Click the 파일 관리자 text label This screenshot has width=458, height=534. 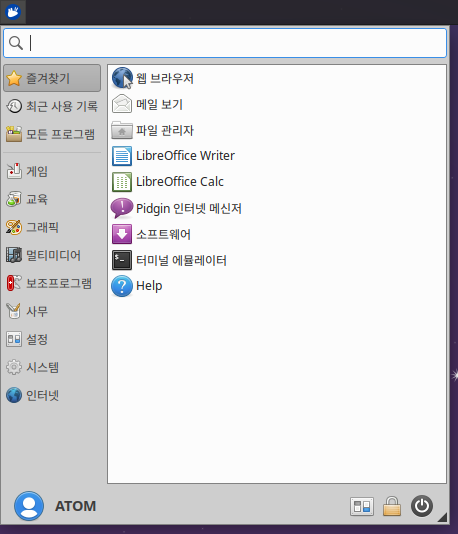(165, 130)
